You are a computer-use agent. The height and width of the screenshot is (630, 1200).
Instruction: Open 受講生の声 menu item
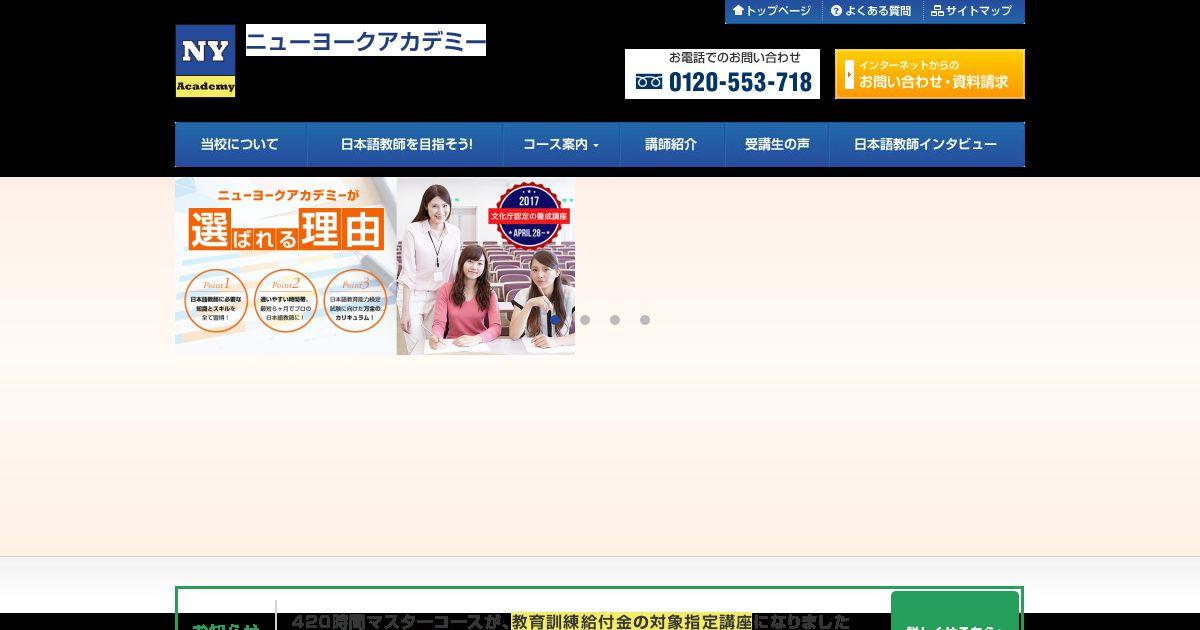pos(777,144)
